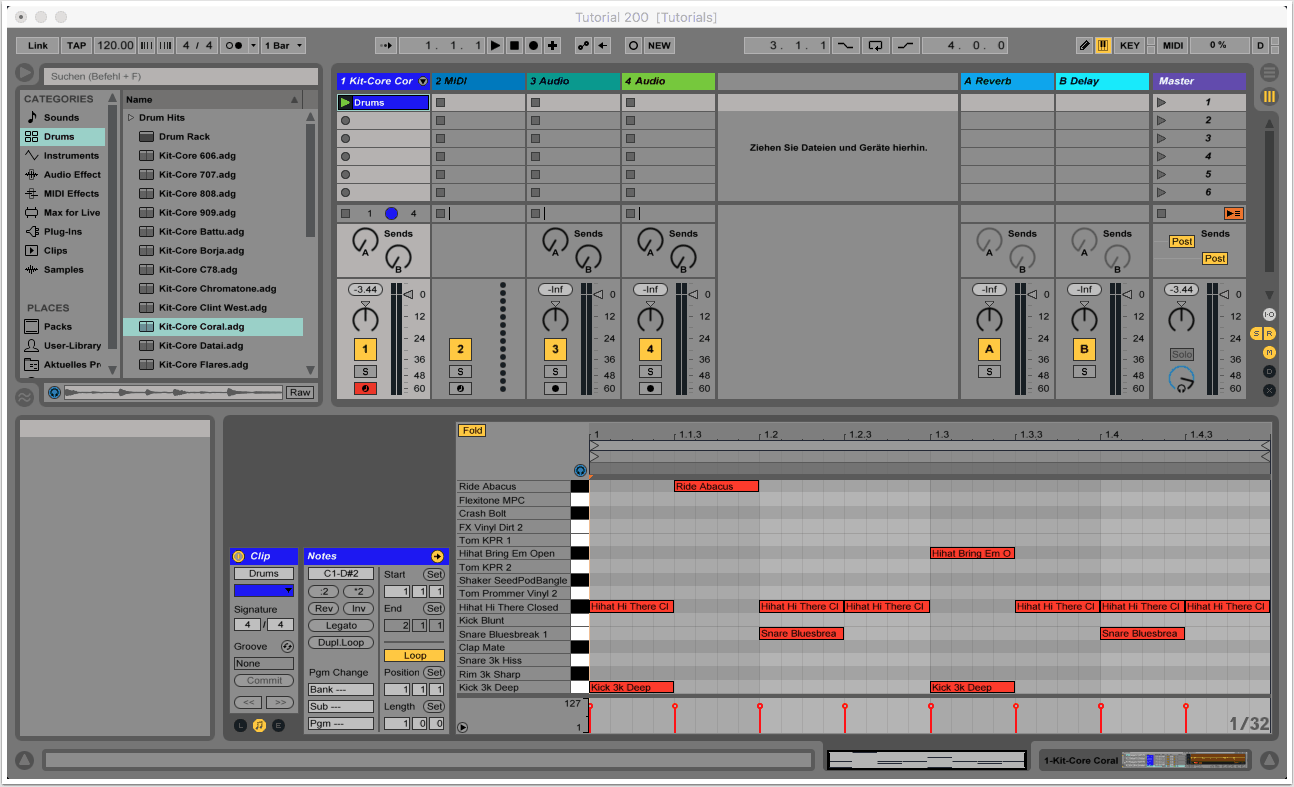The height and width of the screenshot is (787, 1294).
Task: Select Instruments category in the browser
Action: click(x=70, y=156)
